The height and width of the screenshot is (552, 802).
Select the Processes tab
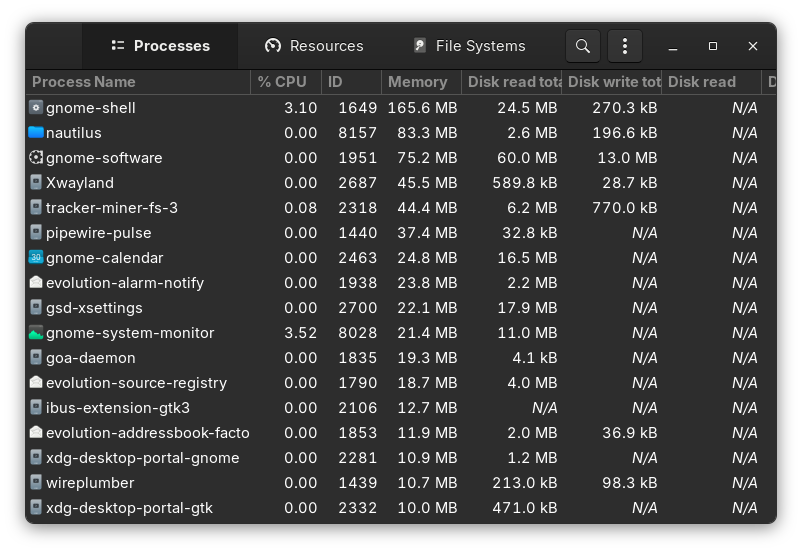[x=160, y=46]
